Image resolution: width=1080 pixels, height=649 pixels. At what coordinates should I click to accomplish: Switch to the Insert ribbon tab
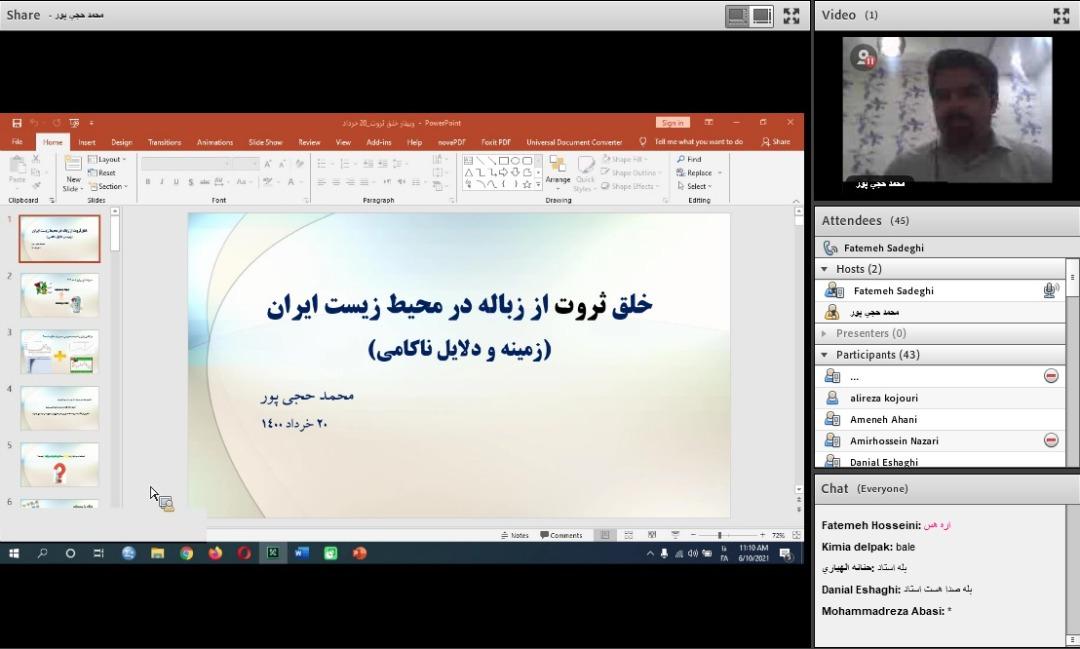(x=87, y=142)
